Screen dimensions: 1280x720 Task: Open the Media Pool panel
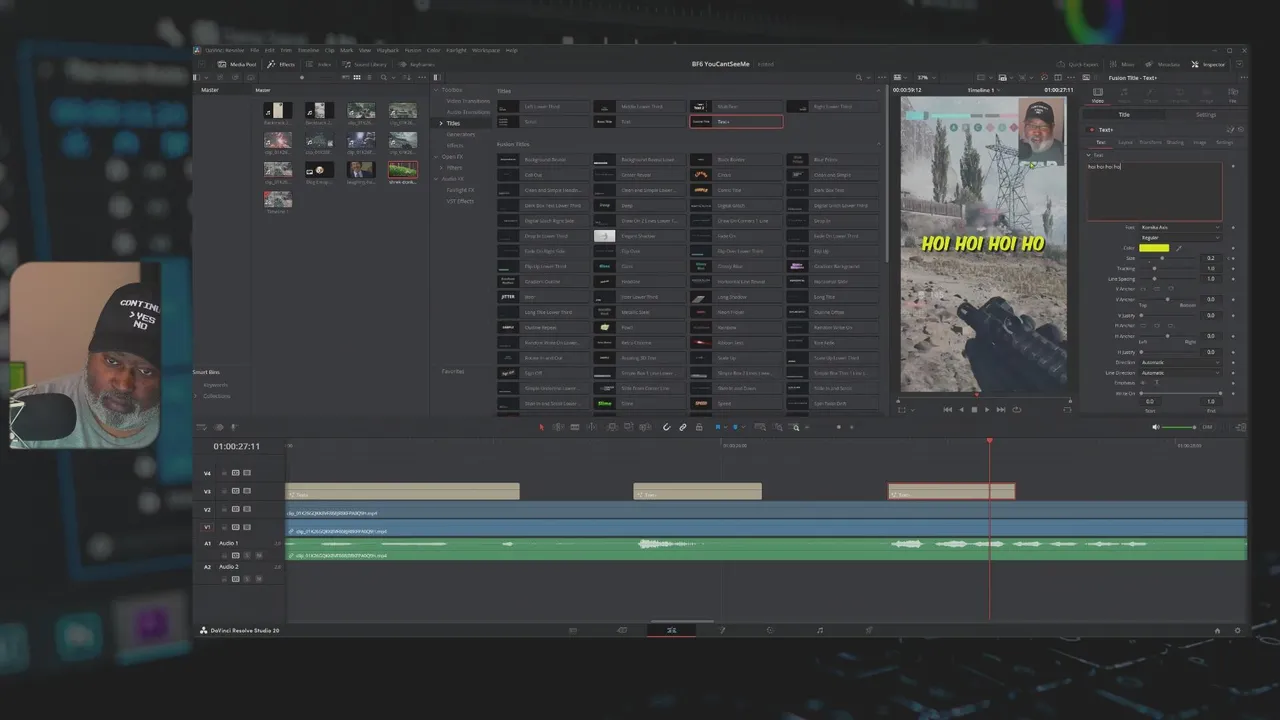click(238, 64)
